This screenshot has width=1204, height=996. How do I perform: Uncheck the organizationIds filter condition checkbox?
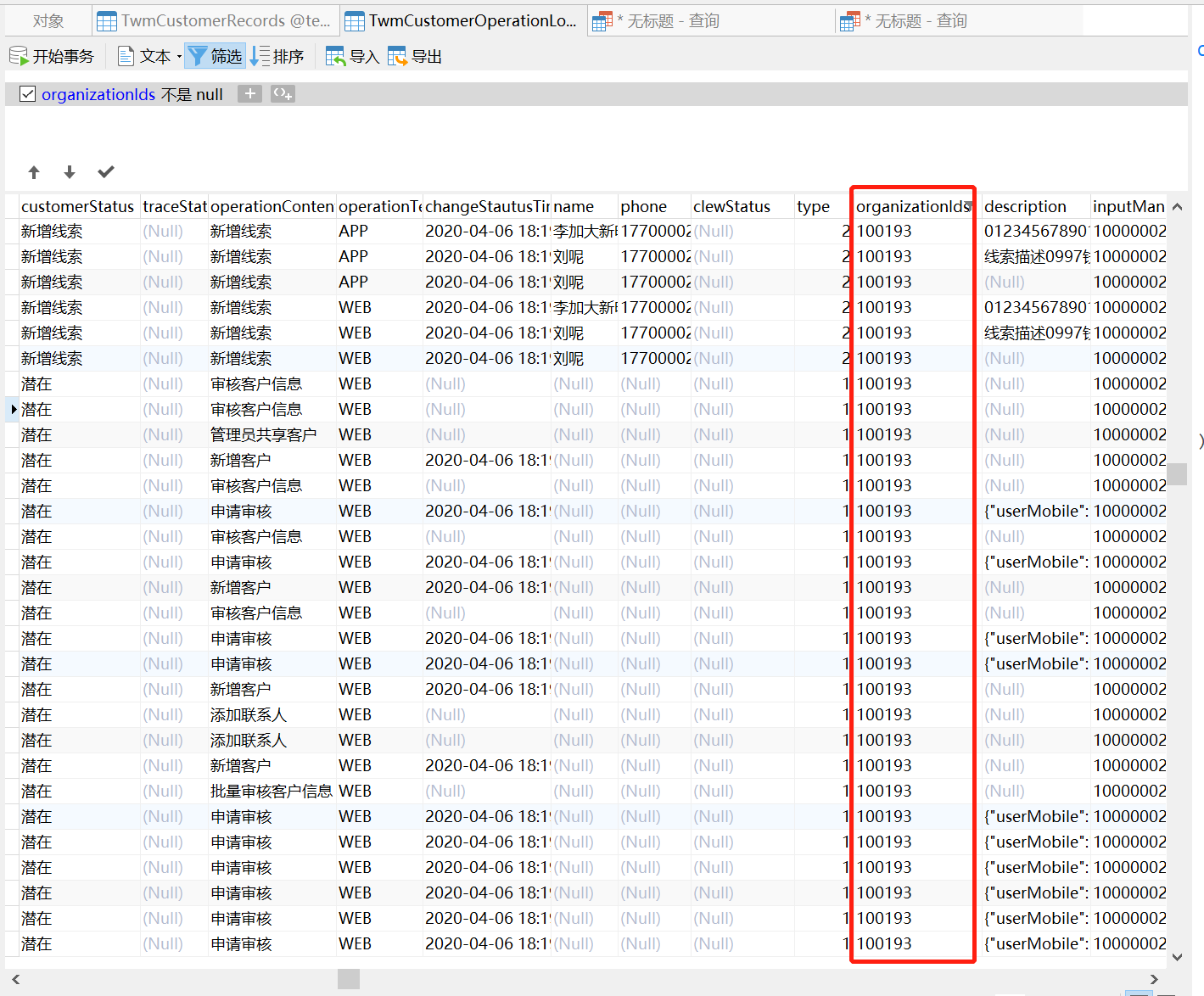click(x=28, y=94)
